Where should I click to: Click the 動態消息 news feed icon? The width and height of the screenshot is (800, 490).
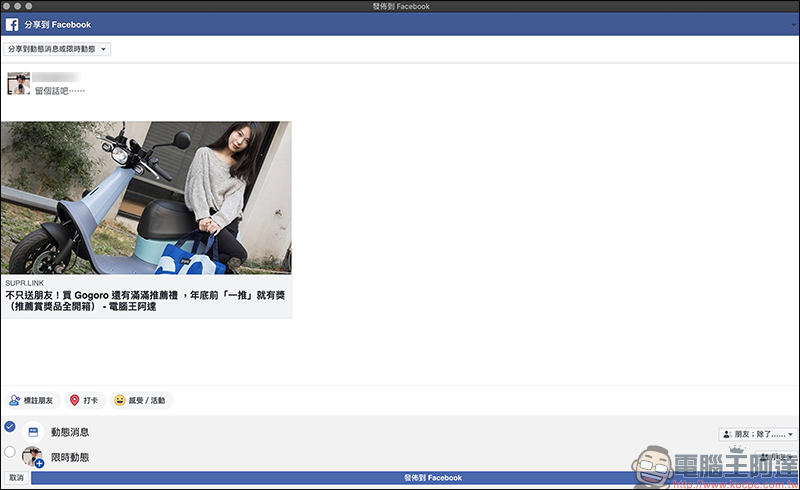click(33, 432)
